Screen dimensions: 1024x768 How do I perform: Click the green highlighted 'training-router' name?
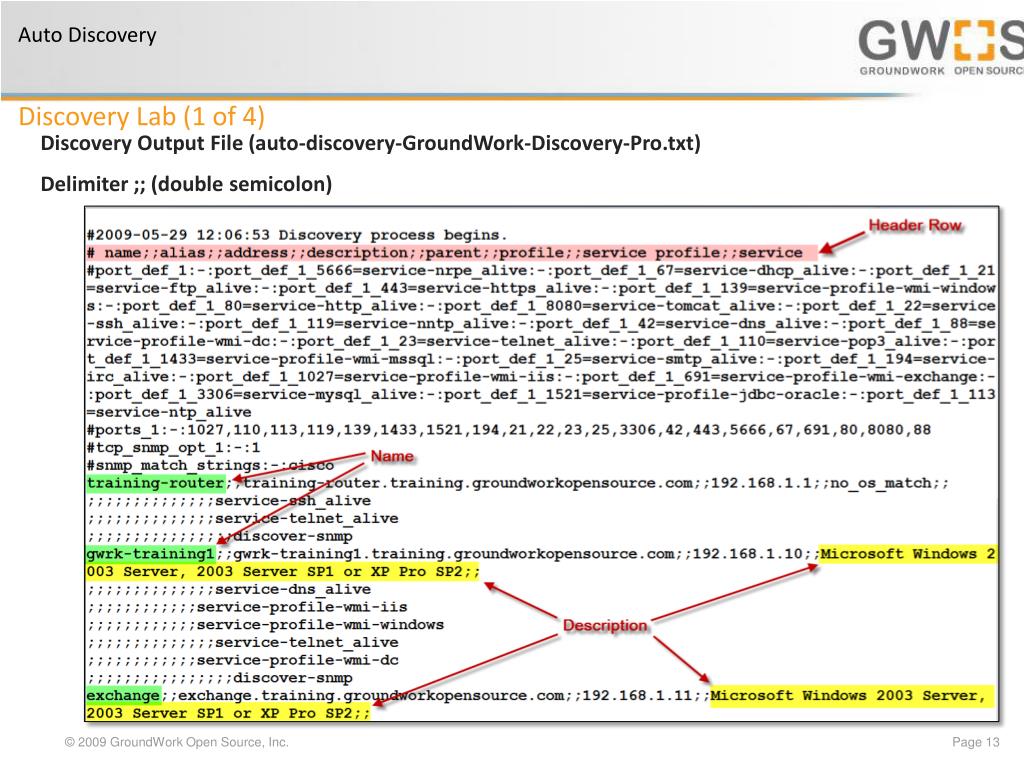click(x=155, y=483)
